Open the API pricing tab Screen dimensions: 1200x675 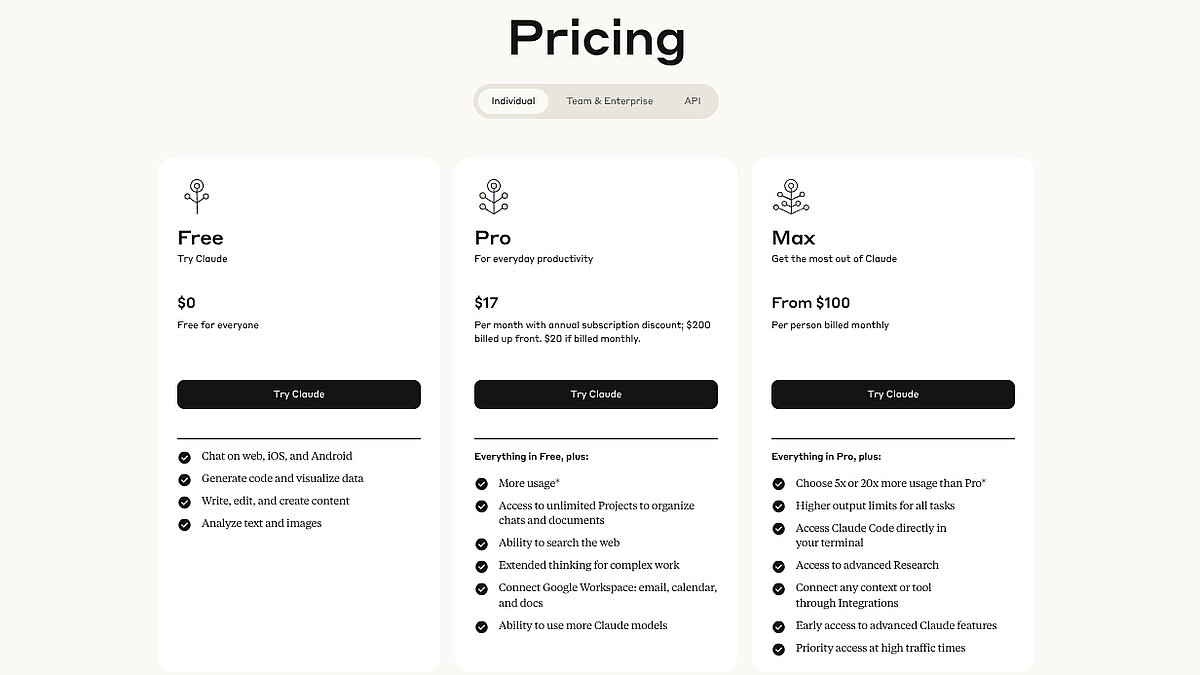(x=692, y=101)
